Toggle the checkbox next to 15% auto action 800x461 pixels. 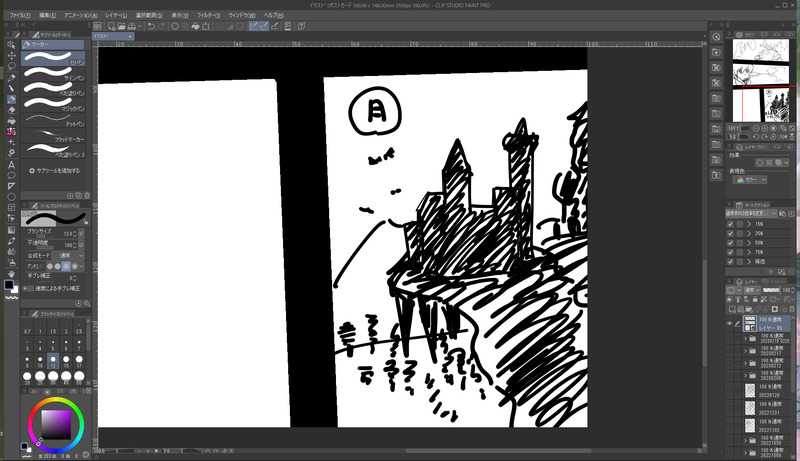click(x=731, y=224)
